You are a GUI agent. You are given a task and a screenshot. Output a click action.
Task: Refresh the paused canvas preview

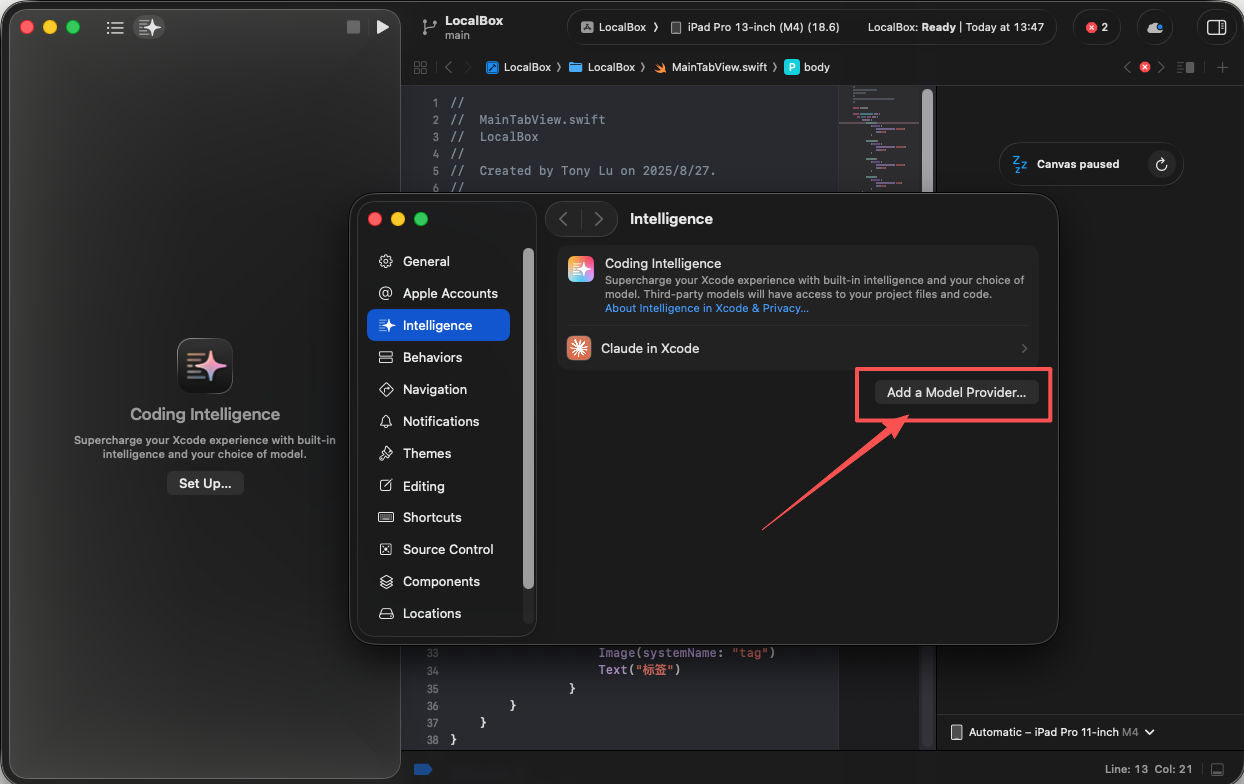pos(1161,164)
